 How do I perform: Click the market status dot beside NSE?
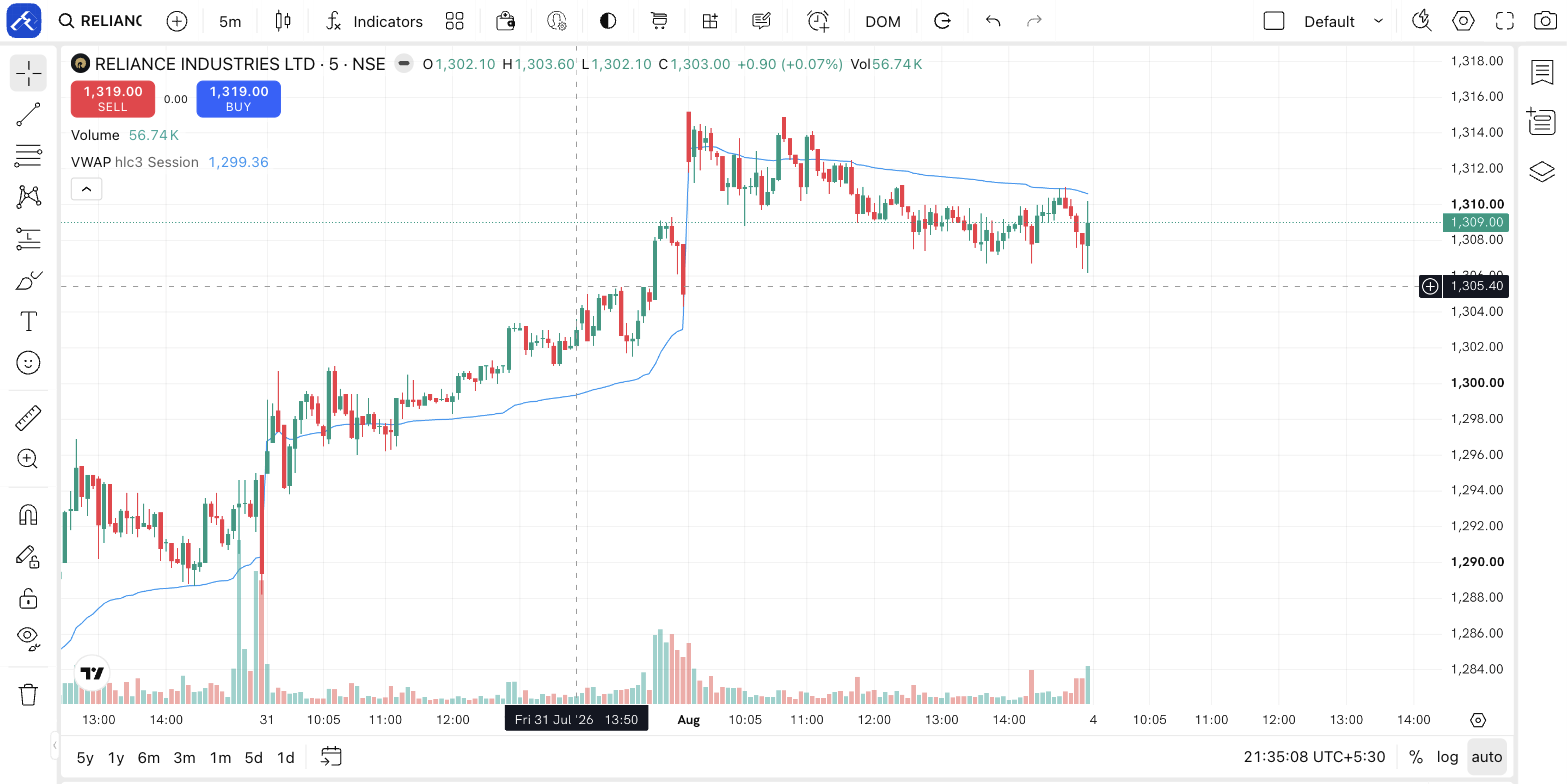point(404,64)
